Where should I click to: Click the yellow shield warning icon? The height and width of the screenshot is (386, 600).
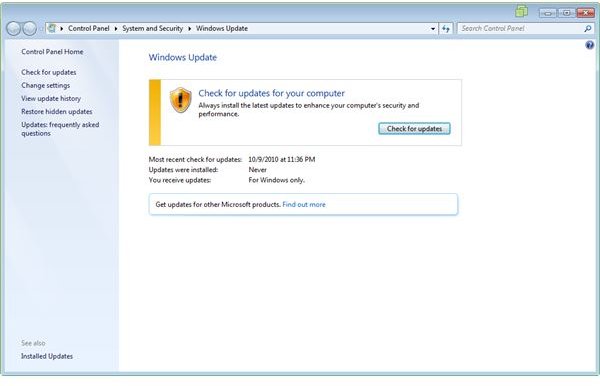[x=181, y=100]
